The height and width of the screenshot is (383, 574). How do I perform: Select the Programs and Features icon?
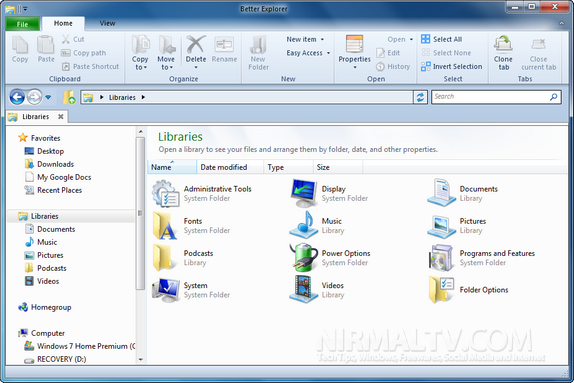[441, 258]
